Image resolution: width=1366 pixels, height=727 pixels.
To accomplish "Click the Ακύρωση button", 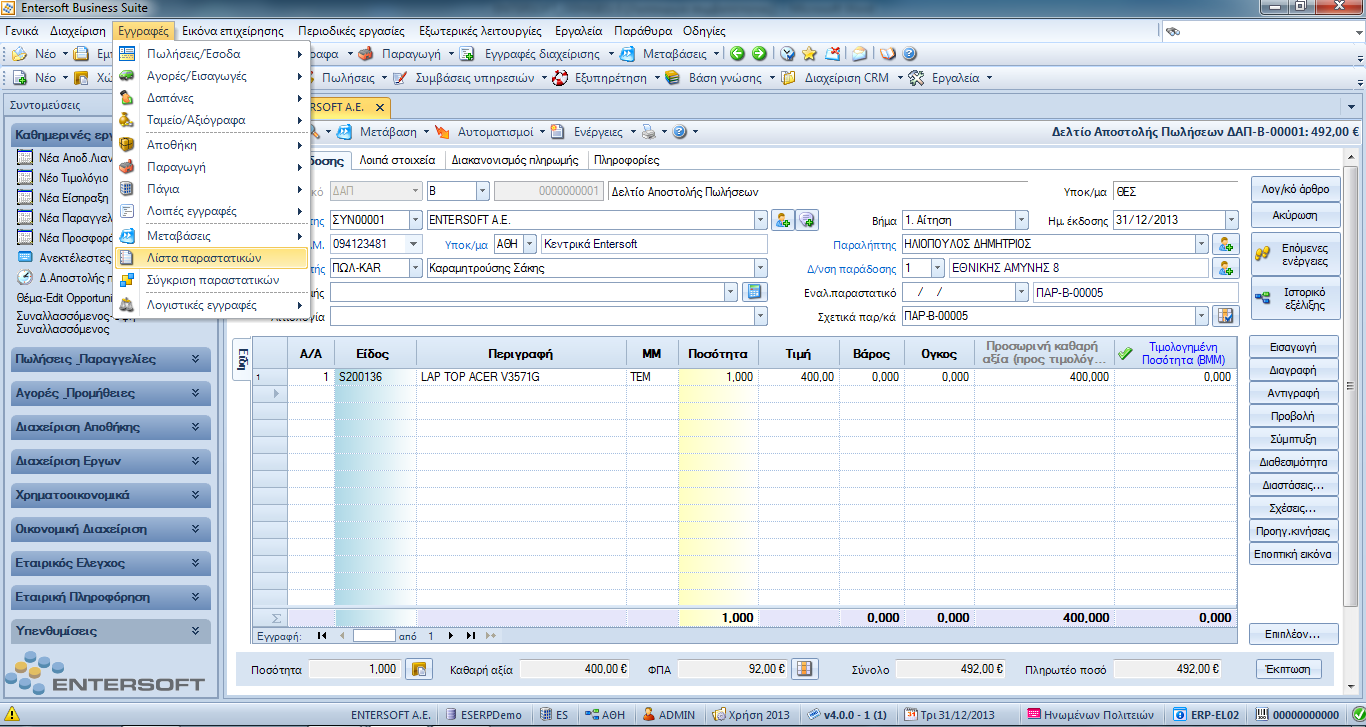I will point(1295,215).
